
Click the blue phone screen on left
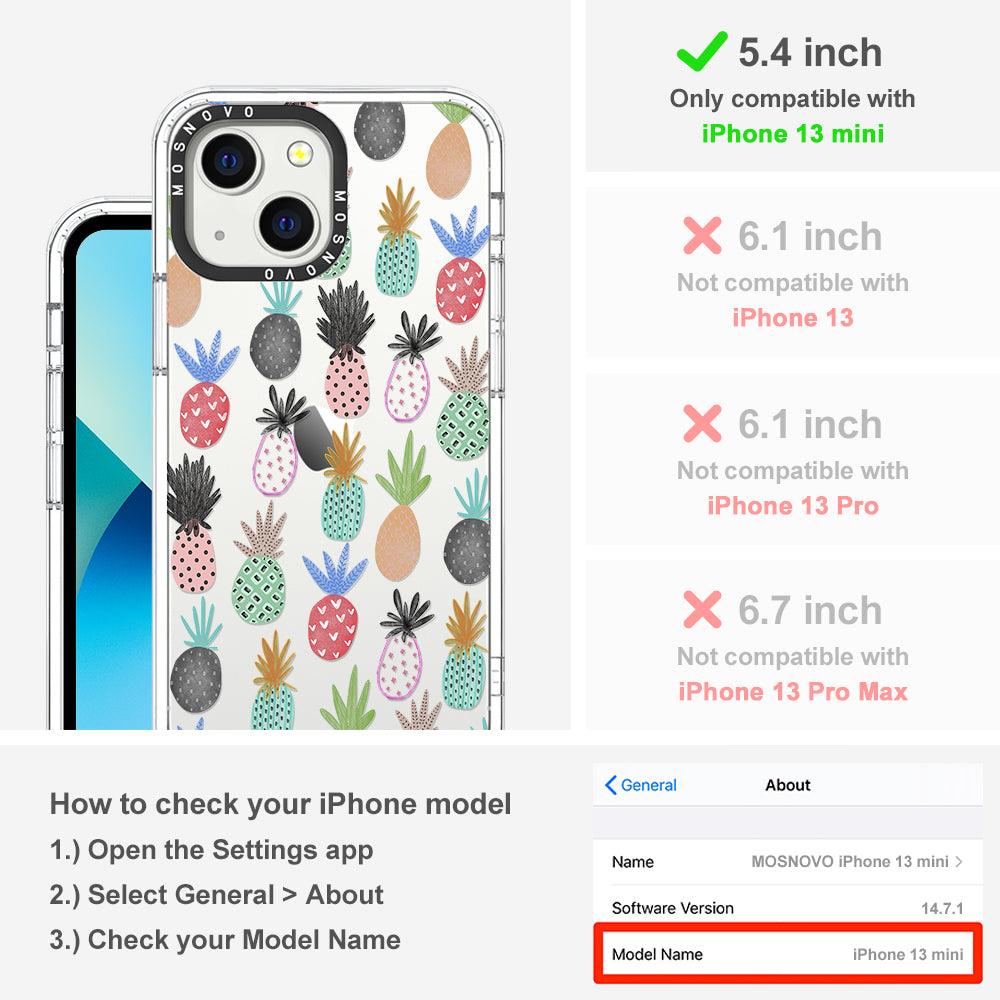114,478
